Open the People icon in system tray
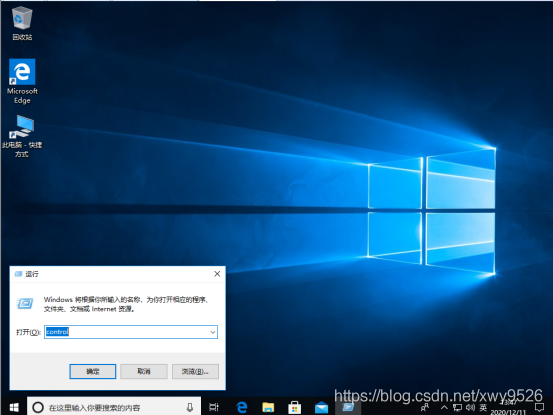 tap(425, 408)
